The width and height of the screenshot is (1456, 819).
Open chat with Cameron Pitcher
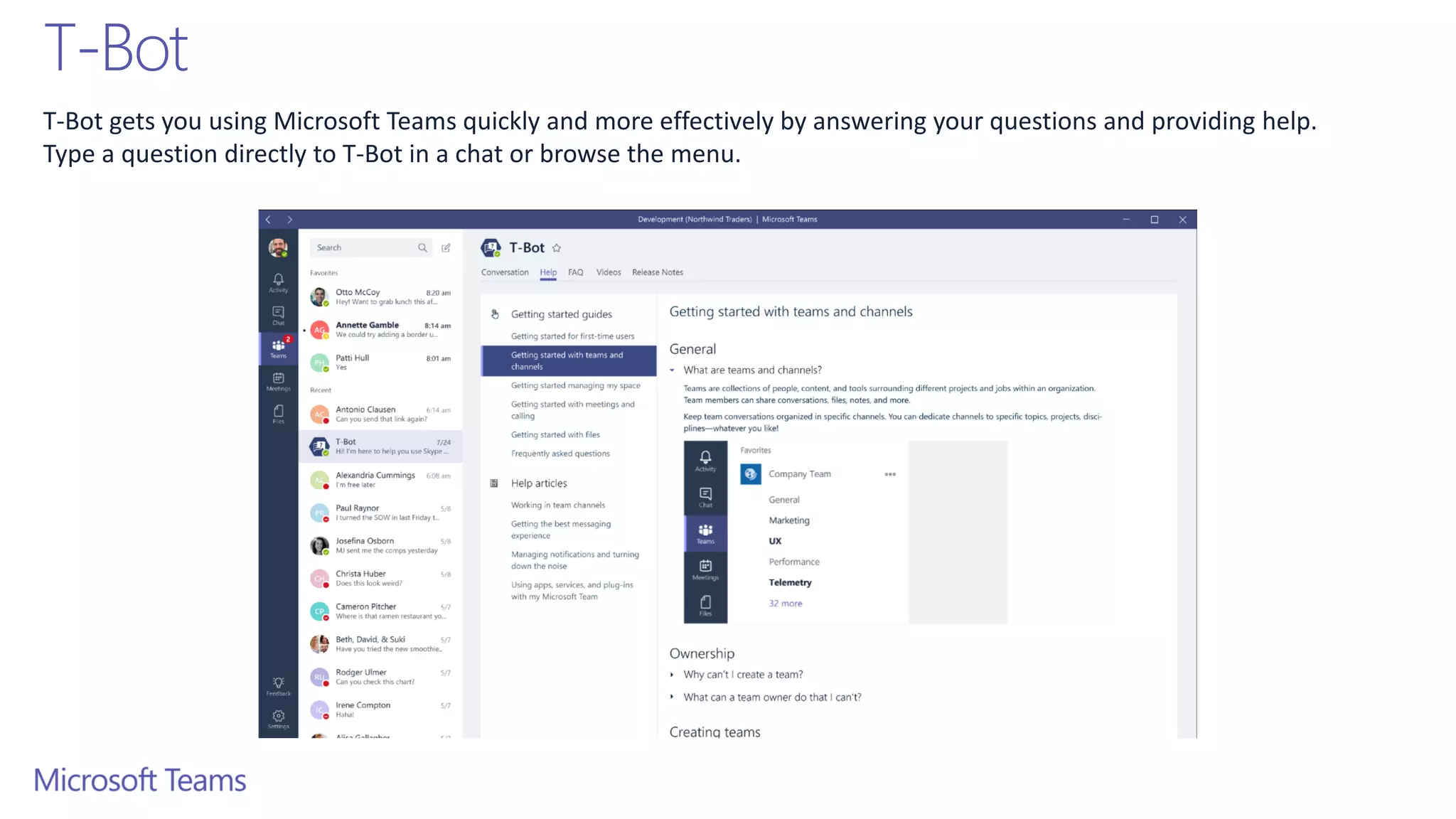click(x=380, y=611)
